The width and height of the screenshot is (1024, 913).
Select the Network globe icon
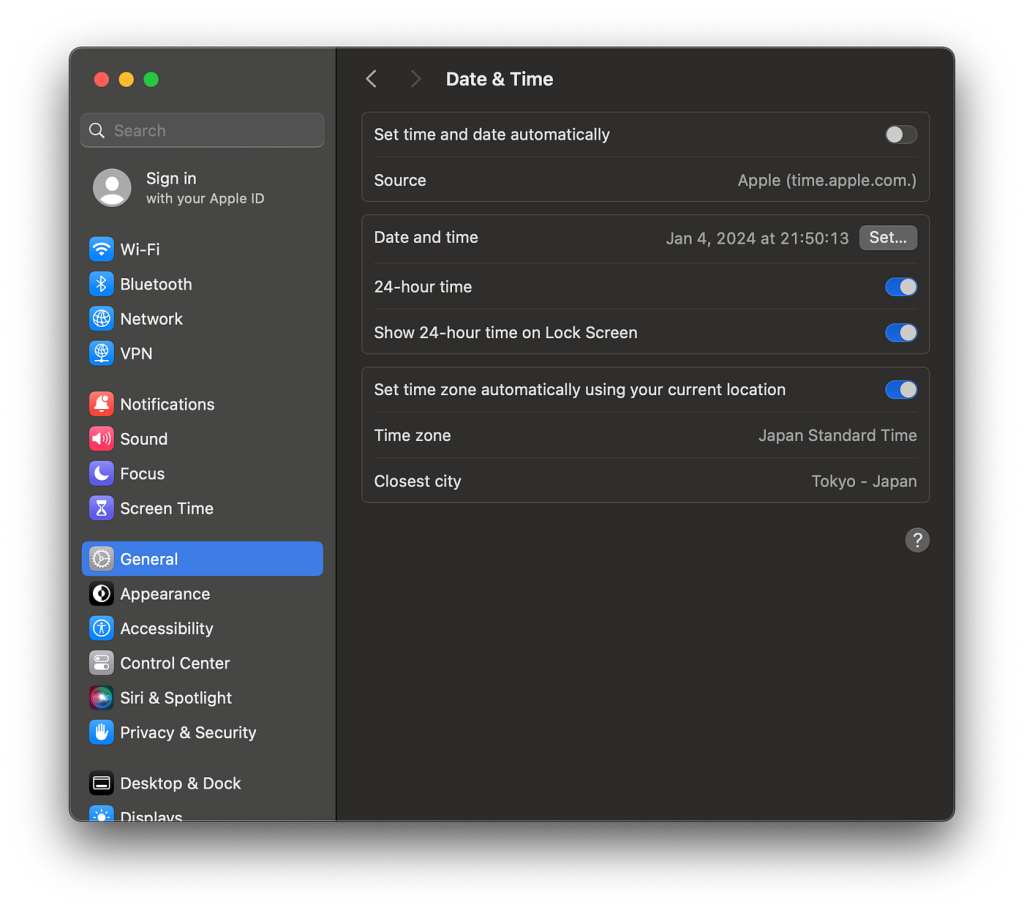click(x=101, y=319)
